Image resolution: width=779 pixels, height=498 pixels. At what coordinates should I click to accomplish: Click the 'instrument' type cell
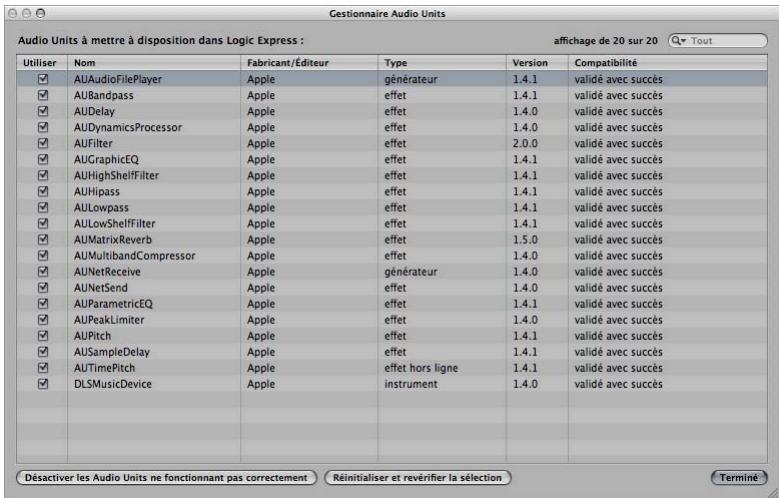tap(411, 384)
